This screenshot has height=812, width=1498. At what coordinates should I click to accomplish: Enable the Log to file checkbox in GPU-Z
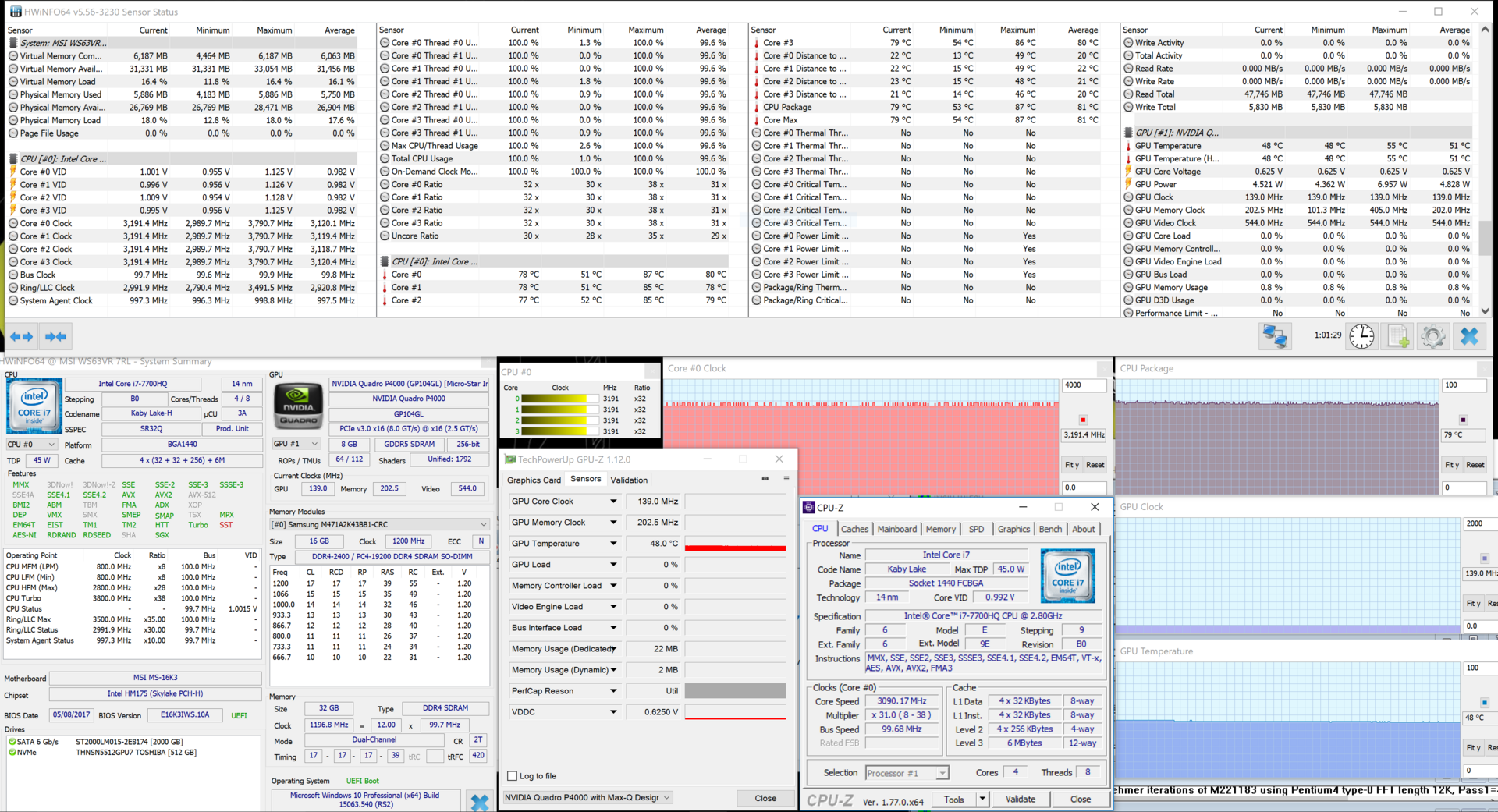[513, 776]
